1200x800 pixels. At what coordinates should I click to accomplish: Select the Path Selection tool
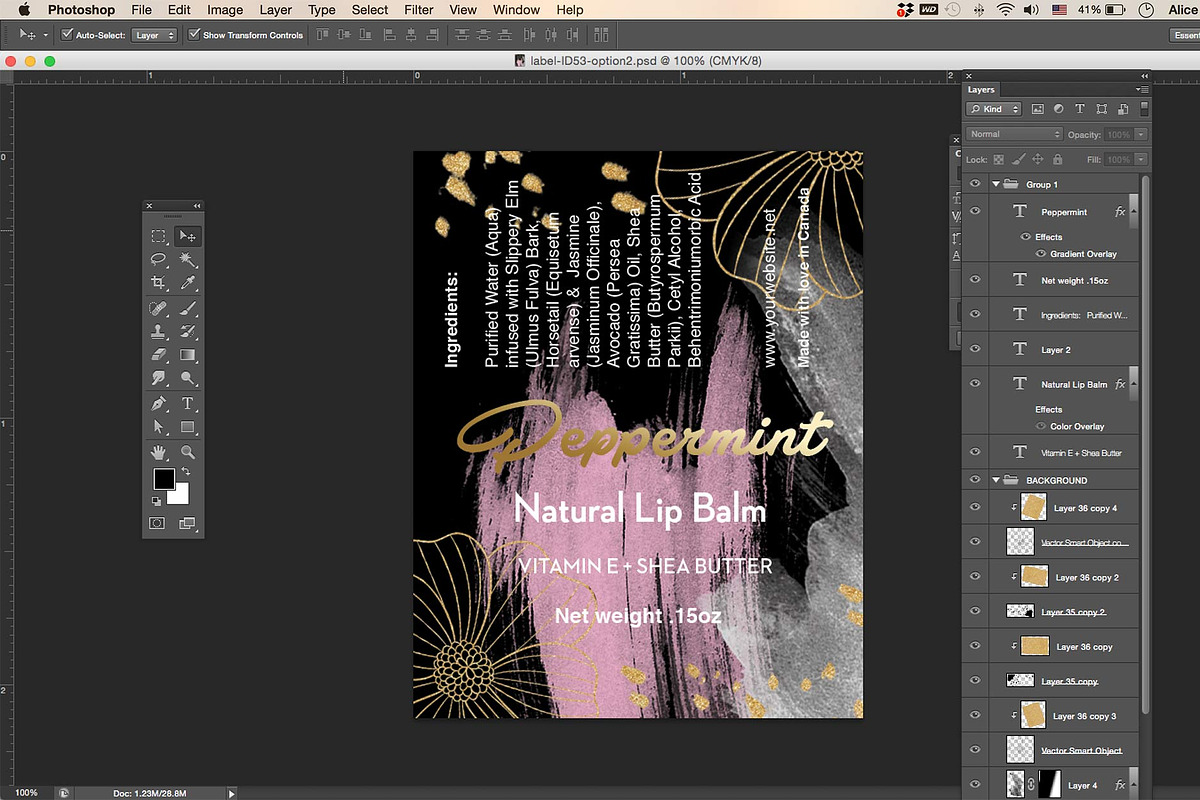[158, 427]
